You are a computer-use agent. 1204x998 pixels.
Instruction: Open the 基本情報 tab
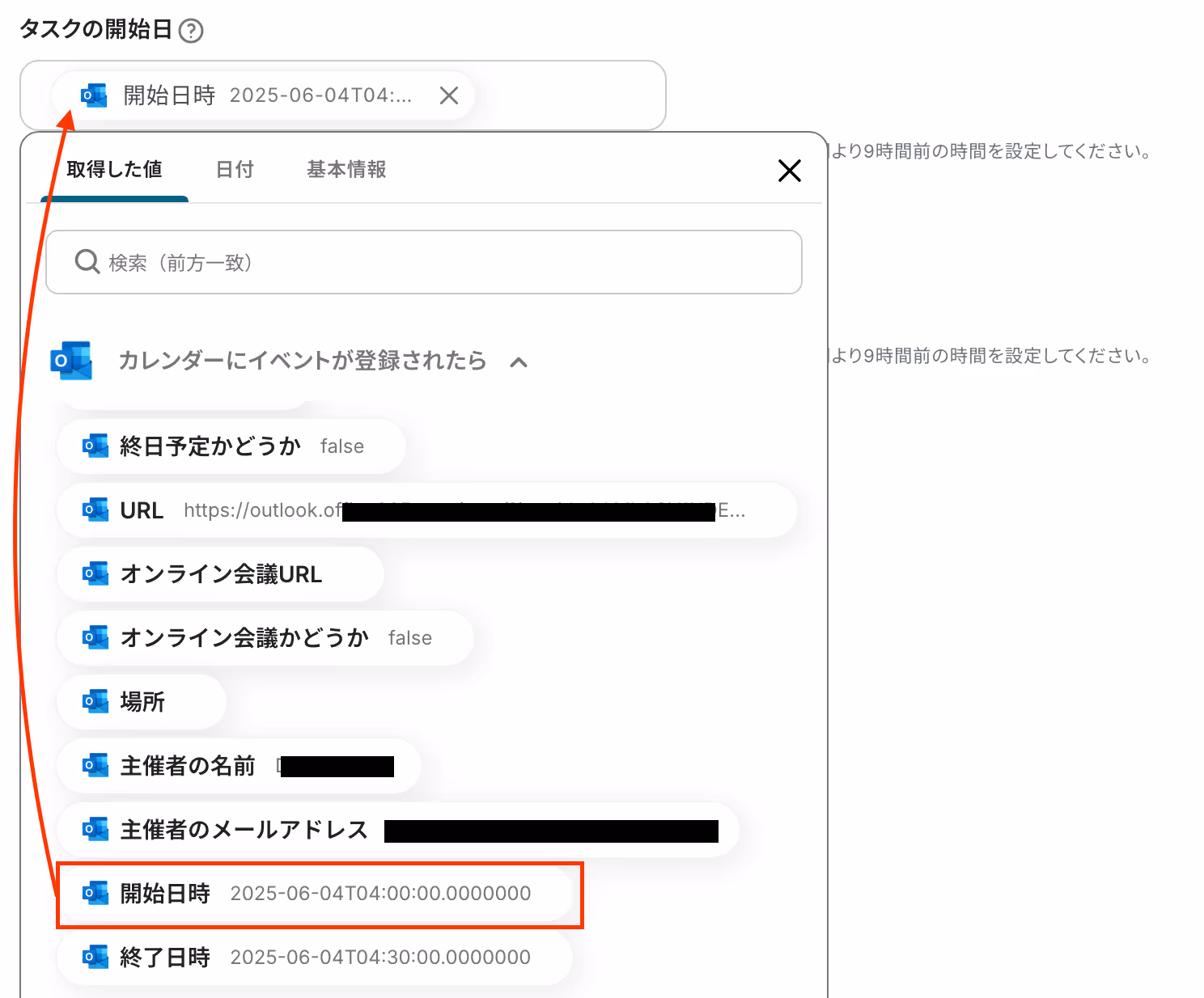pos(346,170)
